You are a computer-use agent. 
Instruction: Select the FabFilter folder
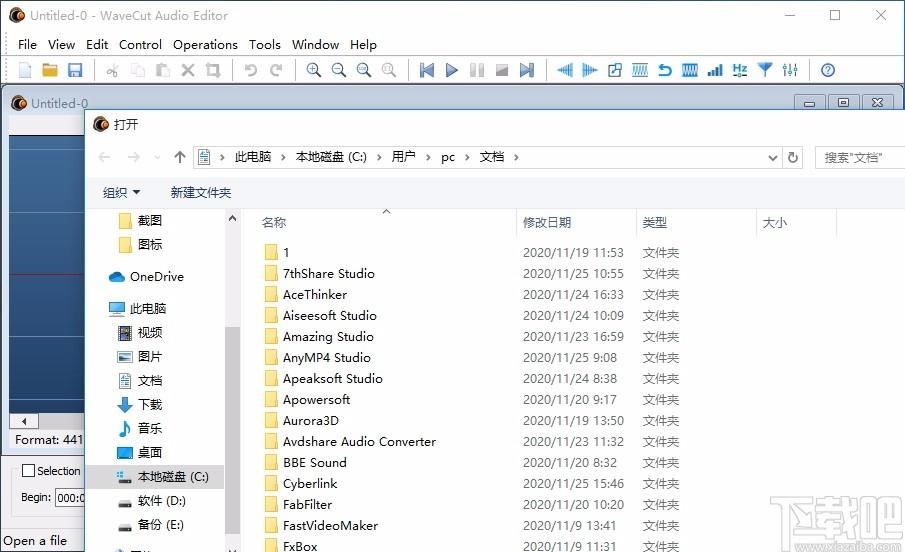pyautogui.click(x=298, y=505)
